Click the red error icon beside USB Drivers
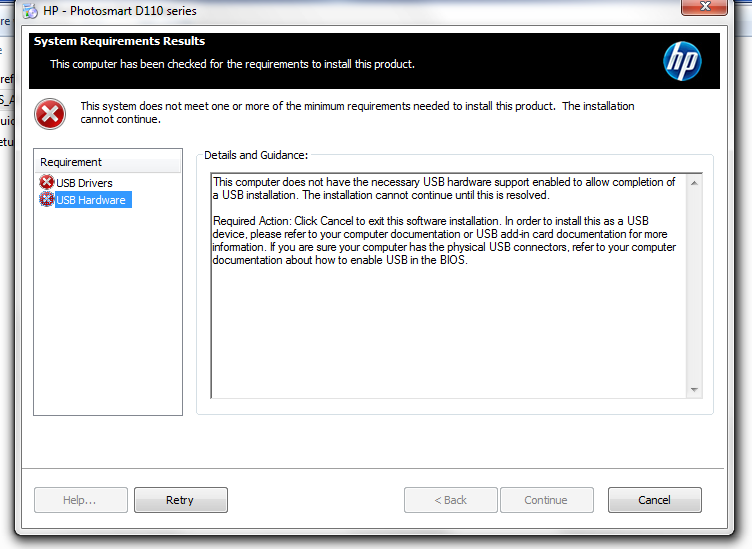Image resolution: width=752 pixels, height=549 pixels. click(x=47, y=182)
